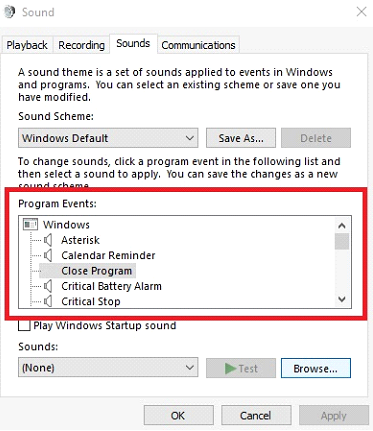Click the Browse... button
This screenshot has width=373, height=431.
(316, 368)
